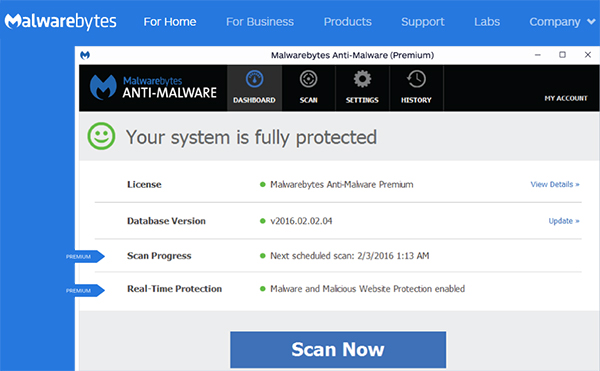Click the green smiley status icon
This screenshot has width=600, height=371.
(x=101, y=136)
